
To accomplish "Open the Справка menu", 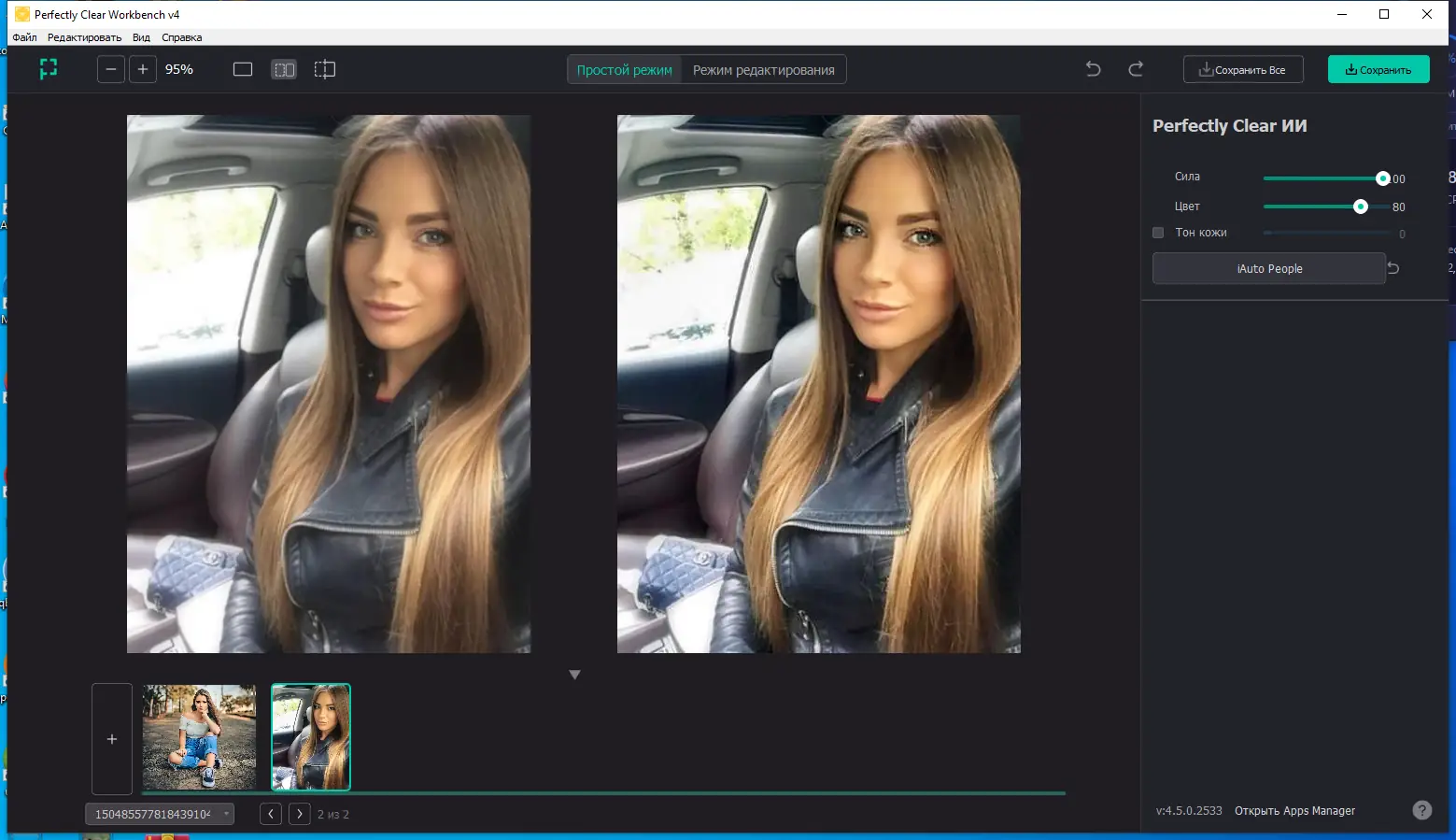I will coord(182,37).
